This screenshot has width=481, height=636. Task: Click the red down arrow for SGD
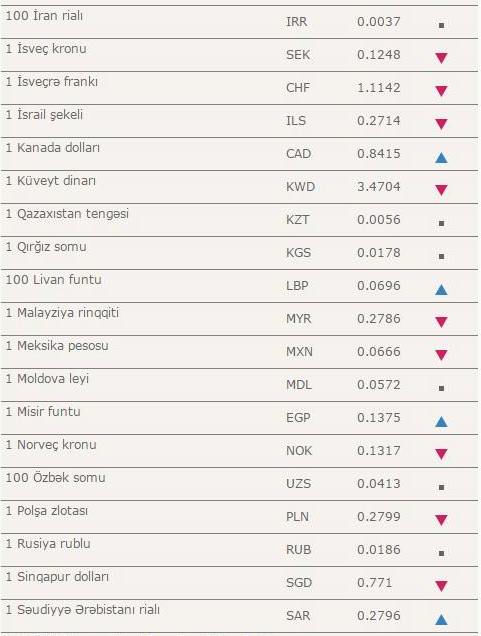click(x=441, y=586)
